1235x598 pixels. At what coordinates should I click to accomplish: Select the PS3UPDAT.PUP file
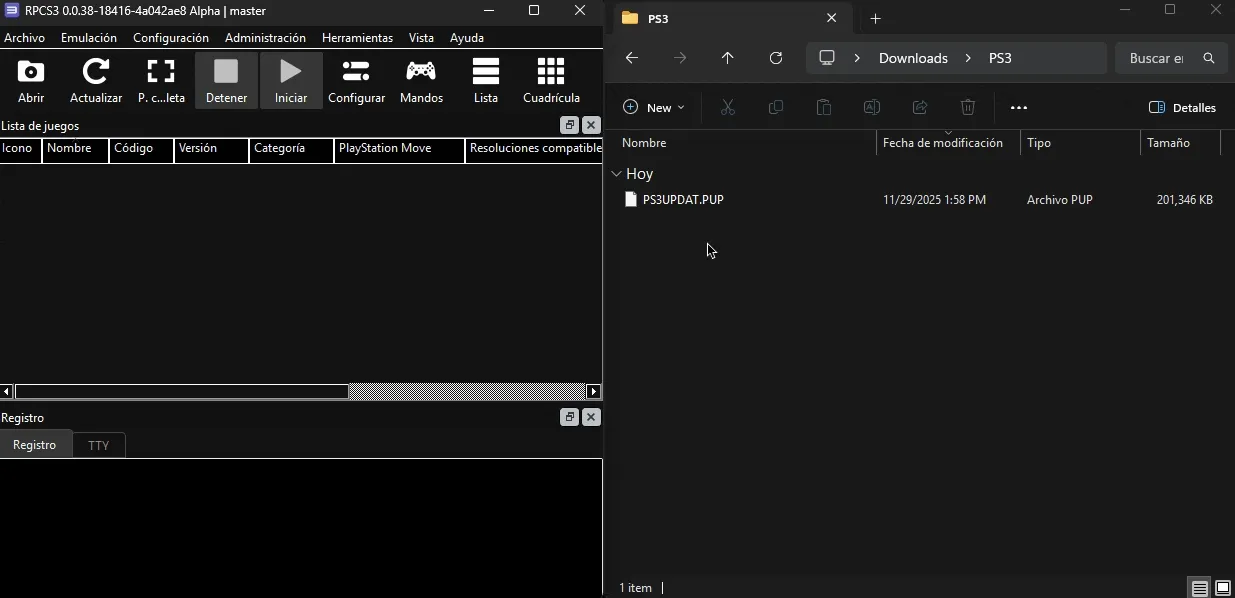click(x=683, y=200)
